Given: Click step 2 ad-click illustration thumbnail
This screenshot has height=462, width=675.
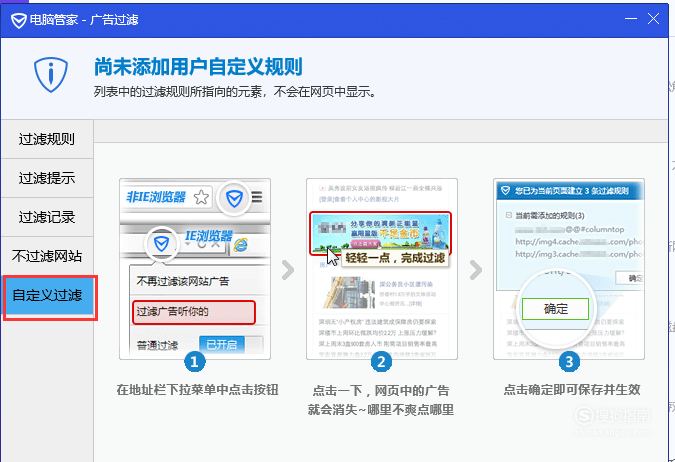Looking at the screenshot, I should (x=382, y=269).
